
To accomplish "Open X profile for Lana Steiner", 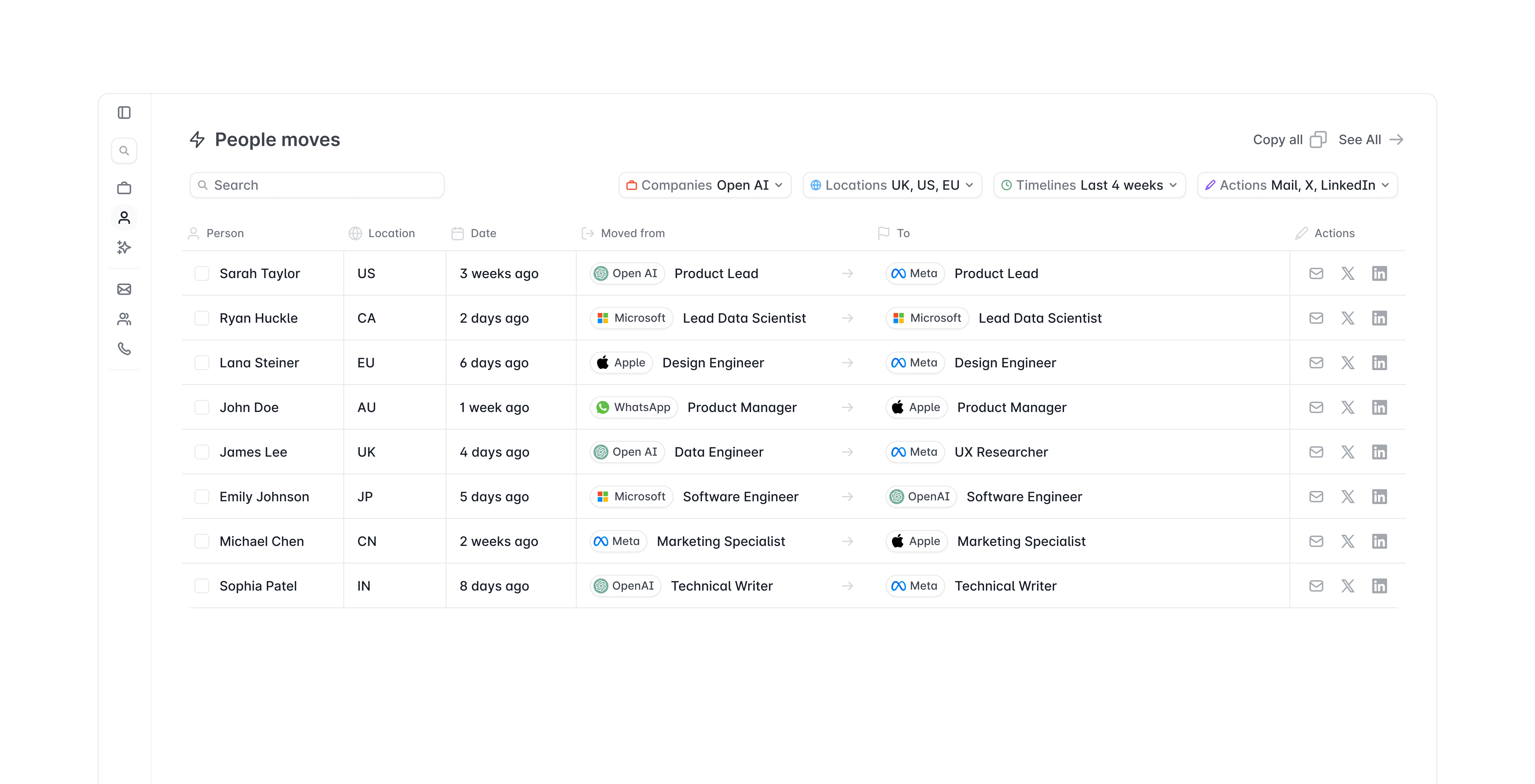I will click(1347, 363).
